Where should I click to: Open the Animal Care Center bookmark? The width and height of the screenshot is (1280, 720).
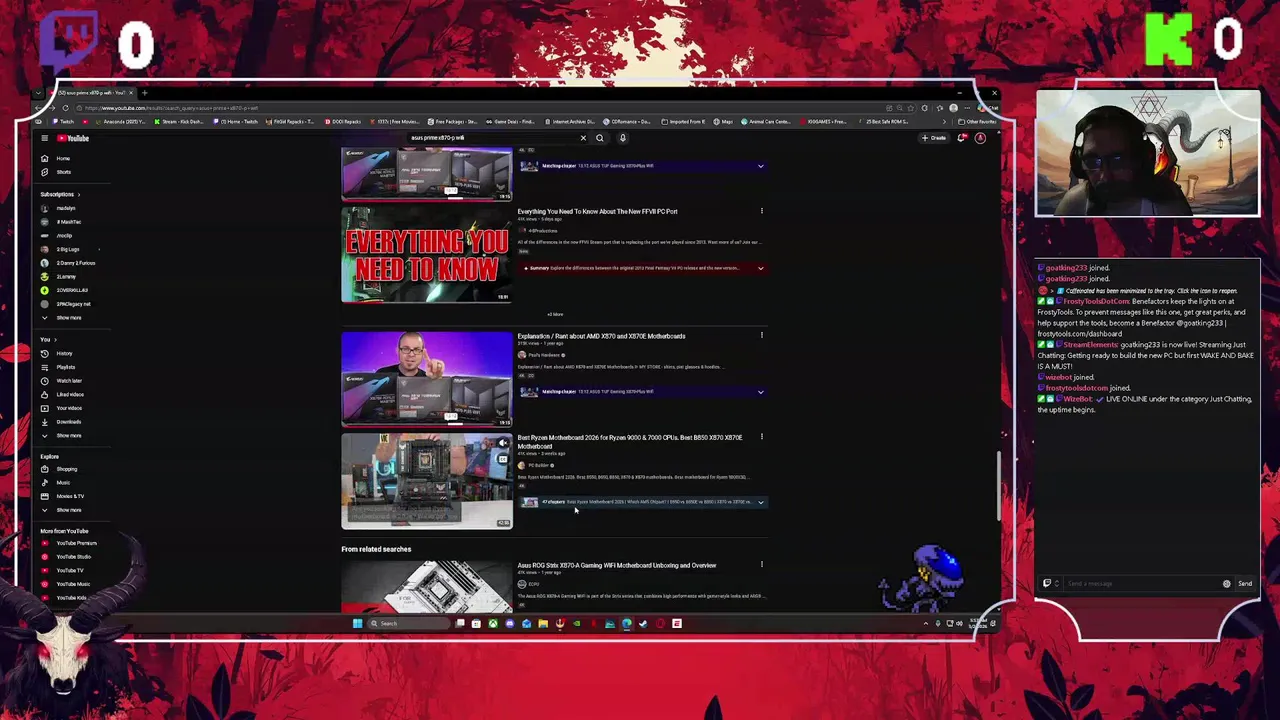point(768,121)
